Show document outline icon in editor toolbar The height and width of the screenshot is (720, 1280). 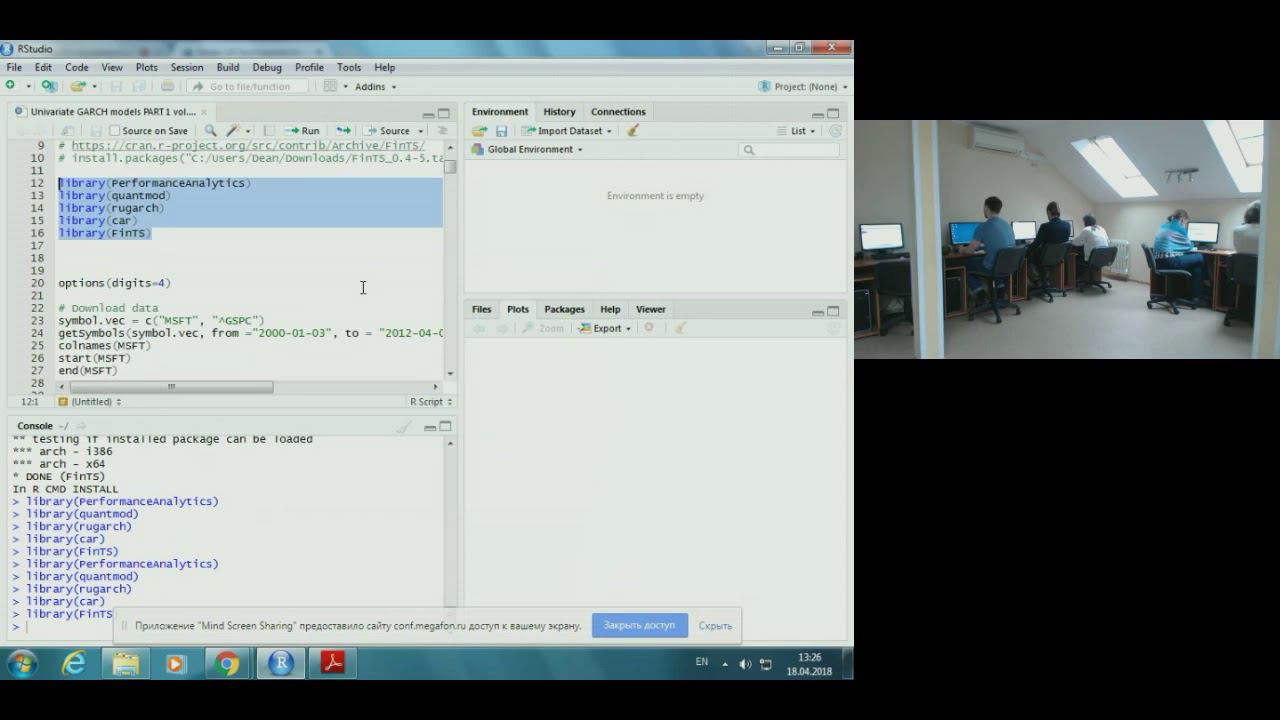click(x=442, y=131)
